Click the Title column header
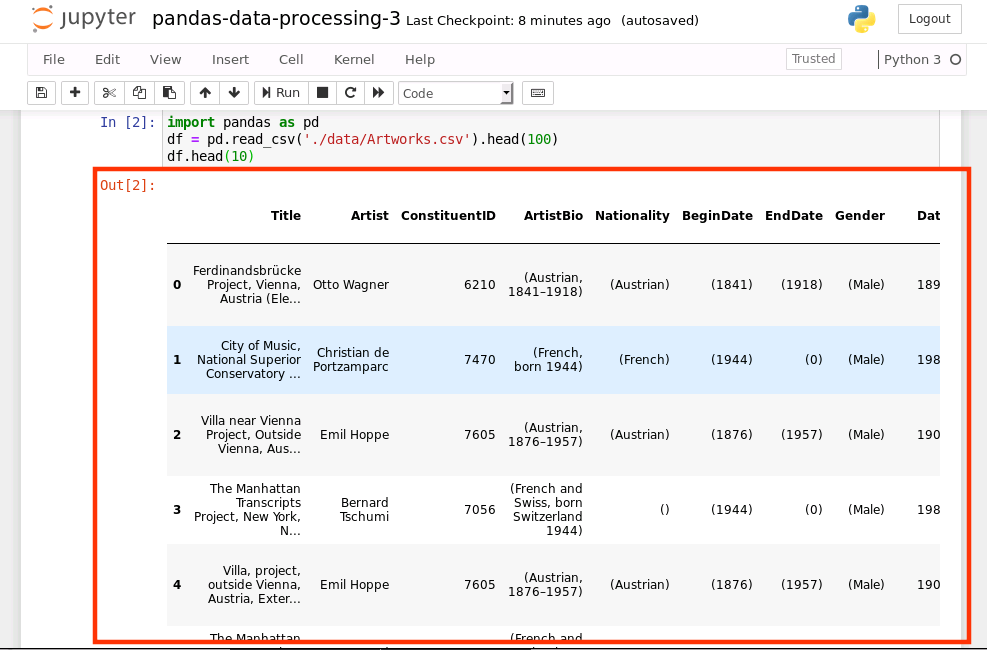Screen dimensions: 987x650 [286, 216]
